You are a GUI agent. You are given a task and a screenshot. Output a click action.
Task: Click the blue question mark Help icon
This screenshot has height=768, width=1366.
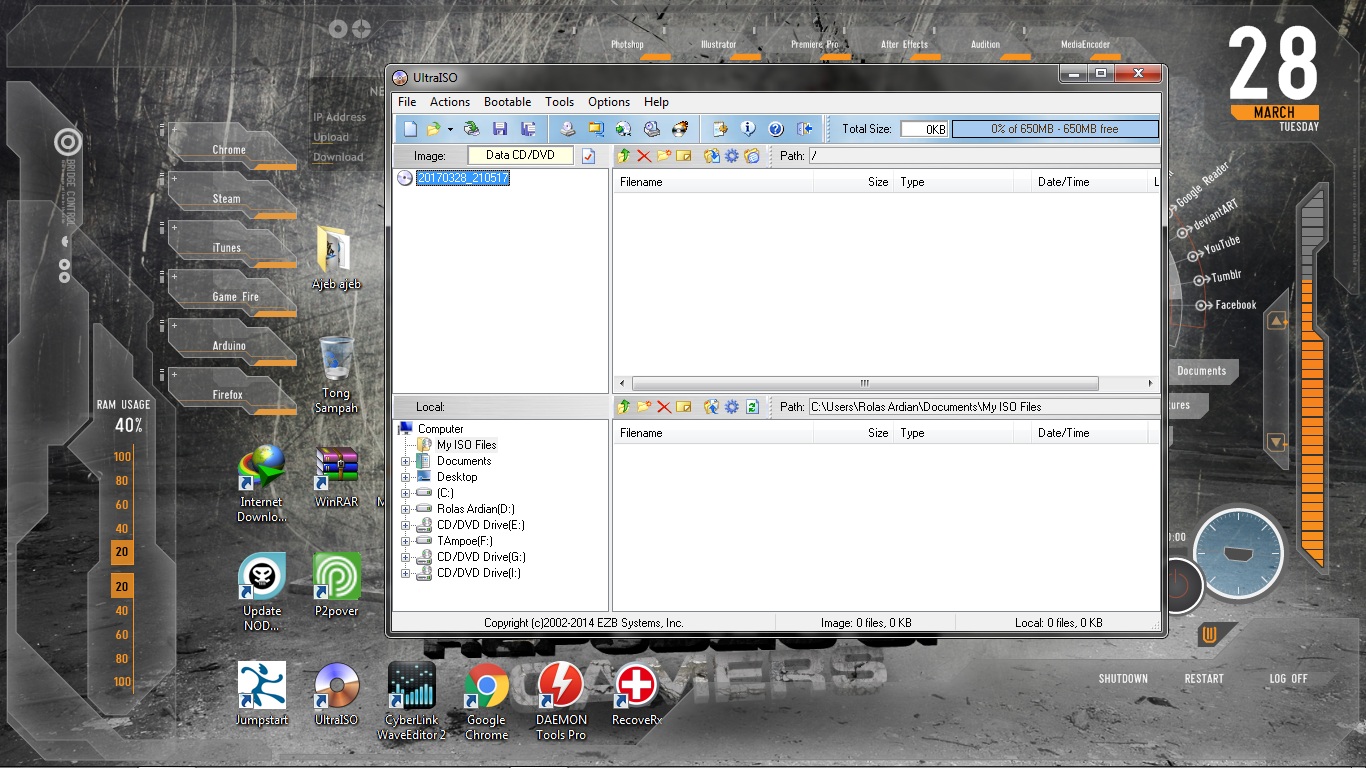tap(775, 129)
